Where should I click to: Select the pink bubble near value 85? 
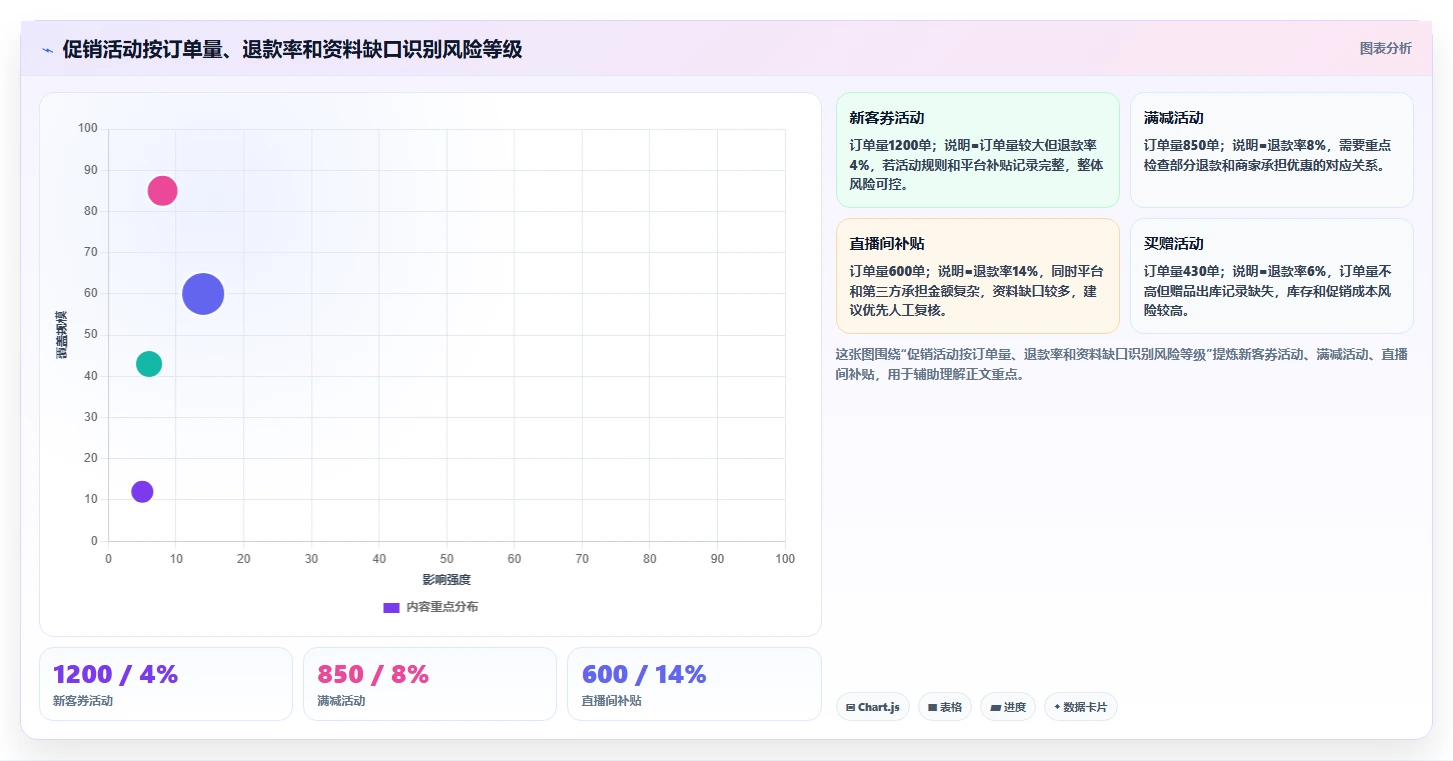click(x=163, y=191)
